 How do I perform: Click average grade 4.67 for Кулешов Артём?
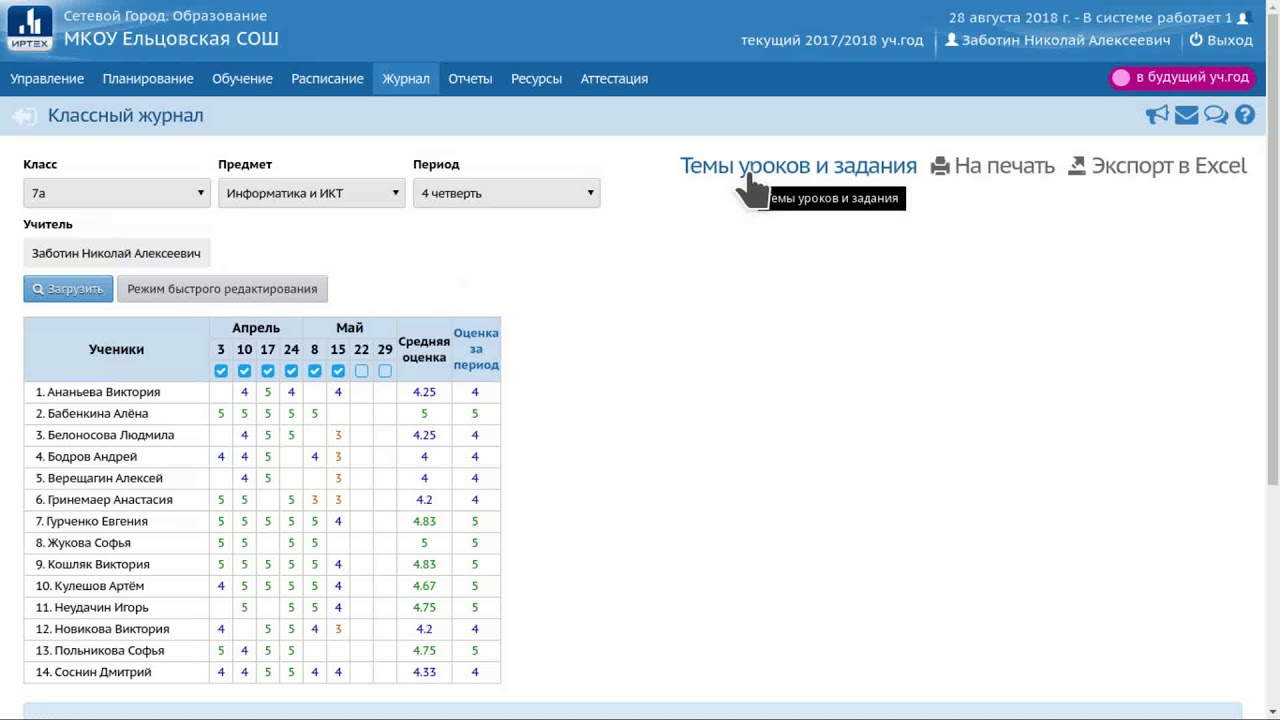pyautogui.click(x=424, y=586)
